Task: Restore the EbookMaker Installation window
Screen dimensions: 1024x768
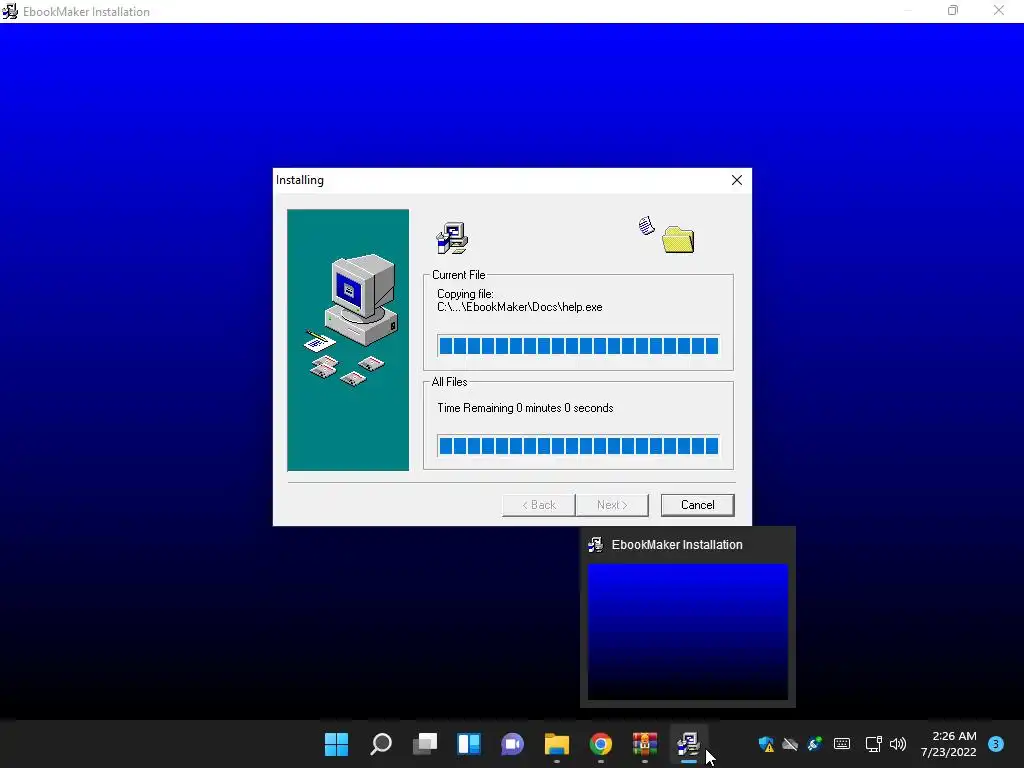Action: click(x=953, y=10)
